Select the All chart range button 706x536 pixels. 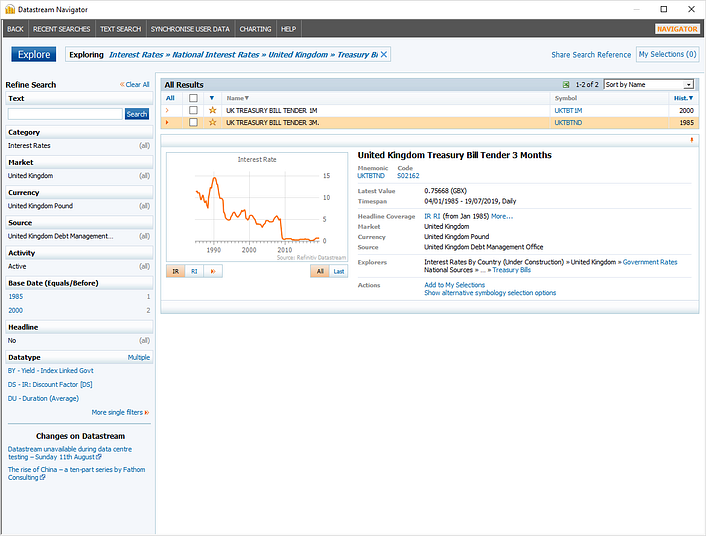pos(320,271)
